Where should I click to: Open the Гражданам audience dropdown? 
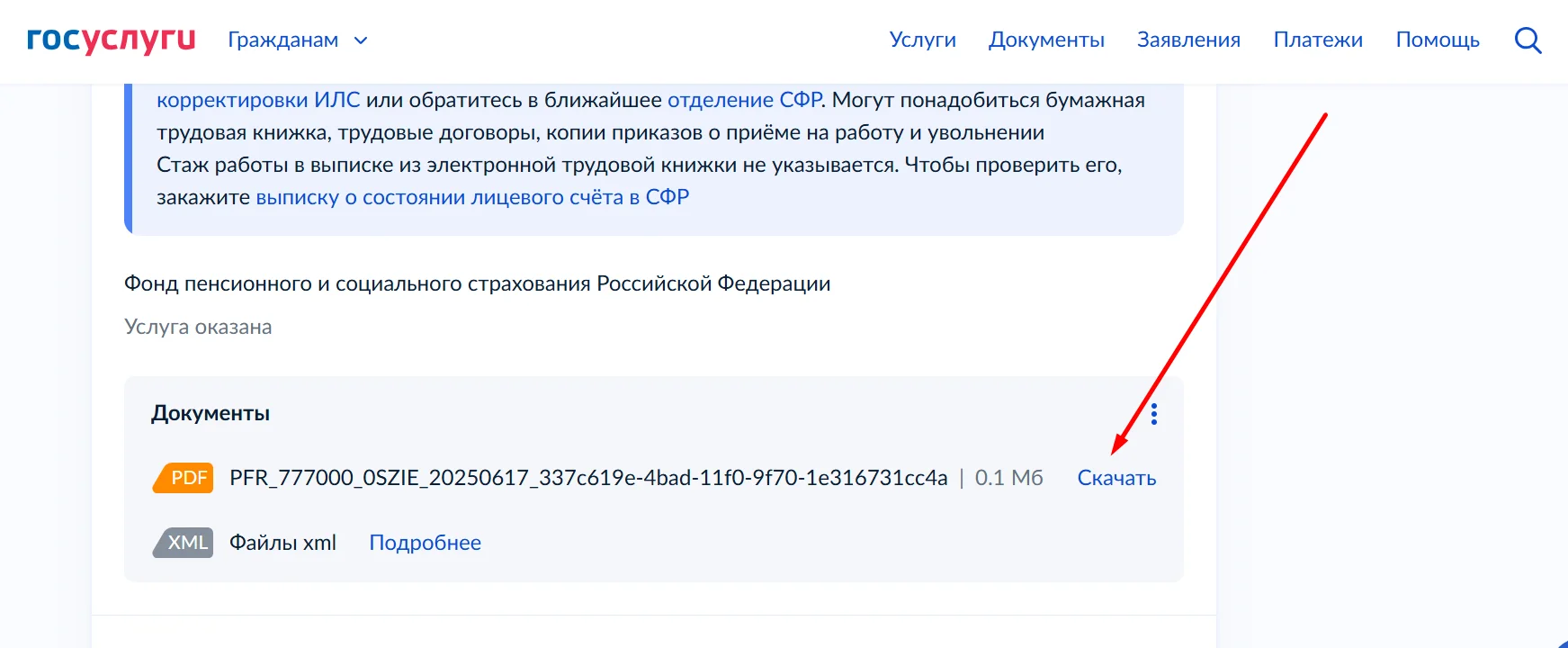click(x=283, y=40)
